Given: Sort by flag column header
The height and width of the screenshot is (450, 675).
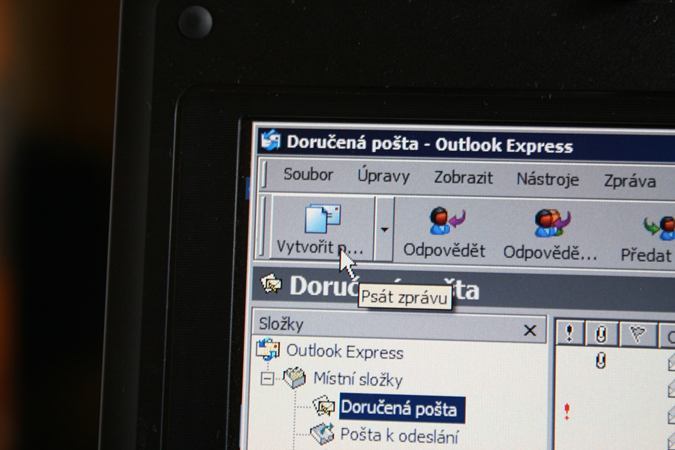Looking at the screenshot, I should [x=638, y=335].
